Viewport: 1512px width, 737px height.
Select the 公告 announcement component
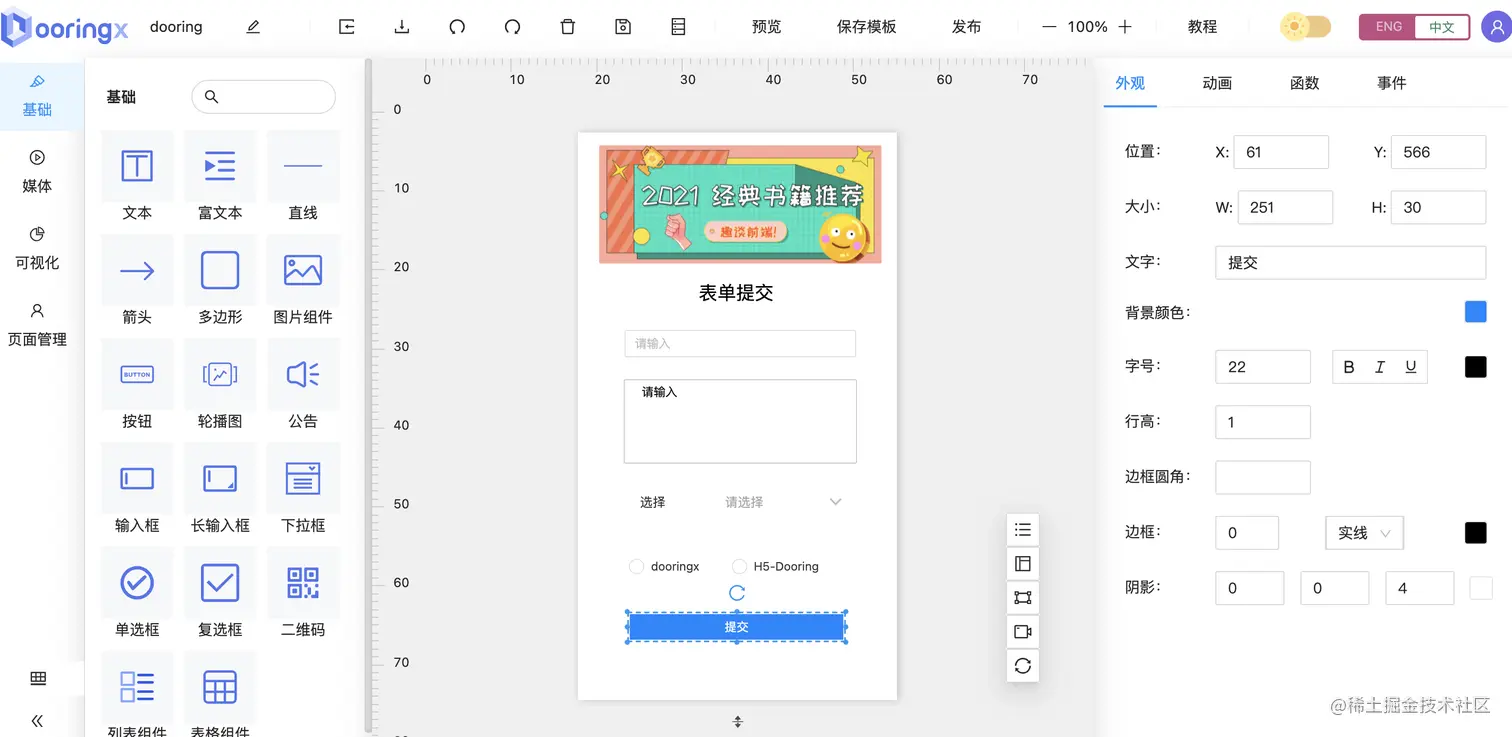(303, 385)
